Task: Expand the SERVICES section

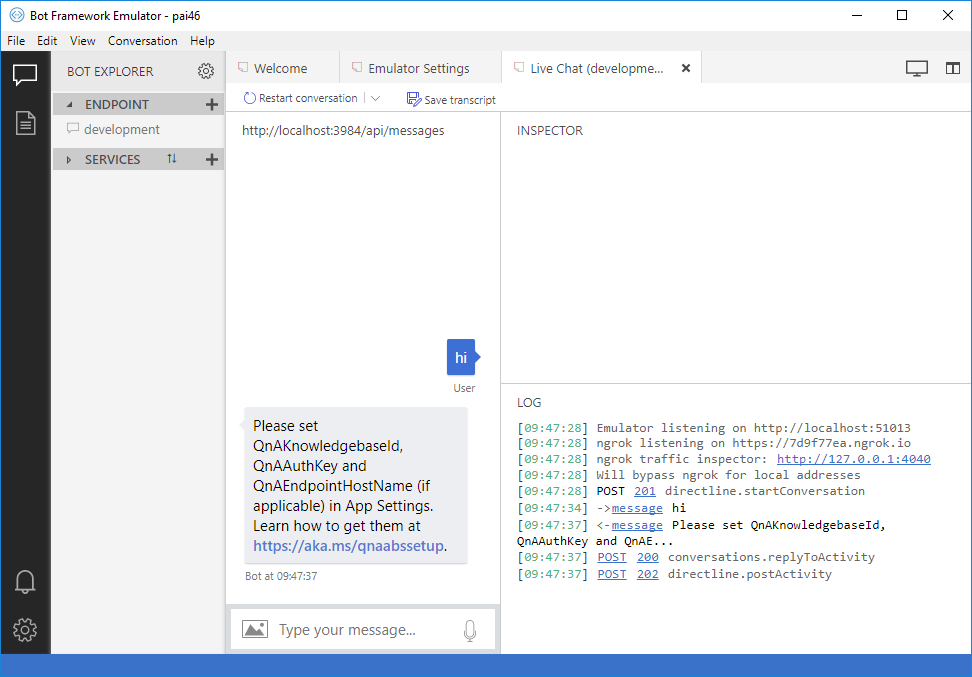Action: tap(69, 159)
